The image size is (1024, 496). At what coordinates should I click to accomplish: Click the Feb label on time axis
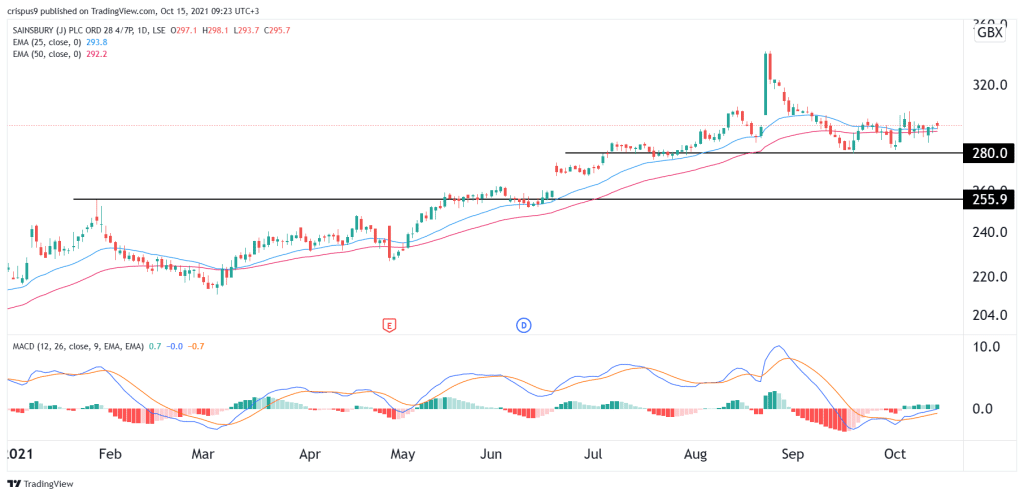(108, 454)
